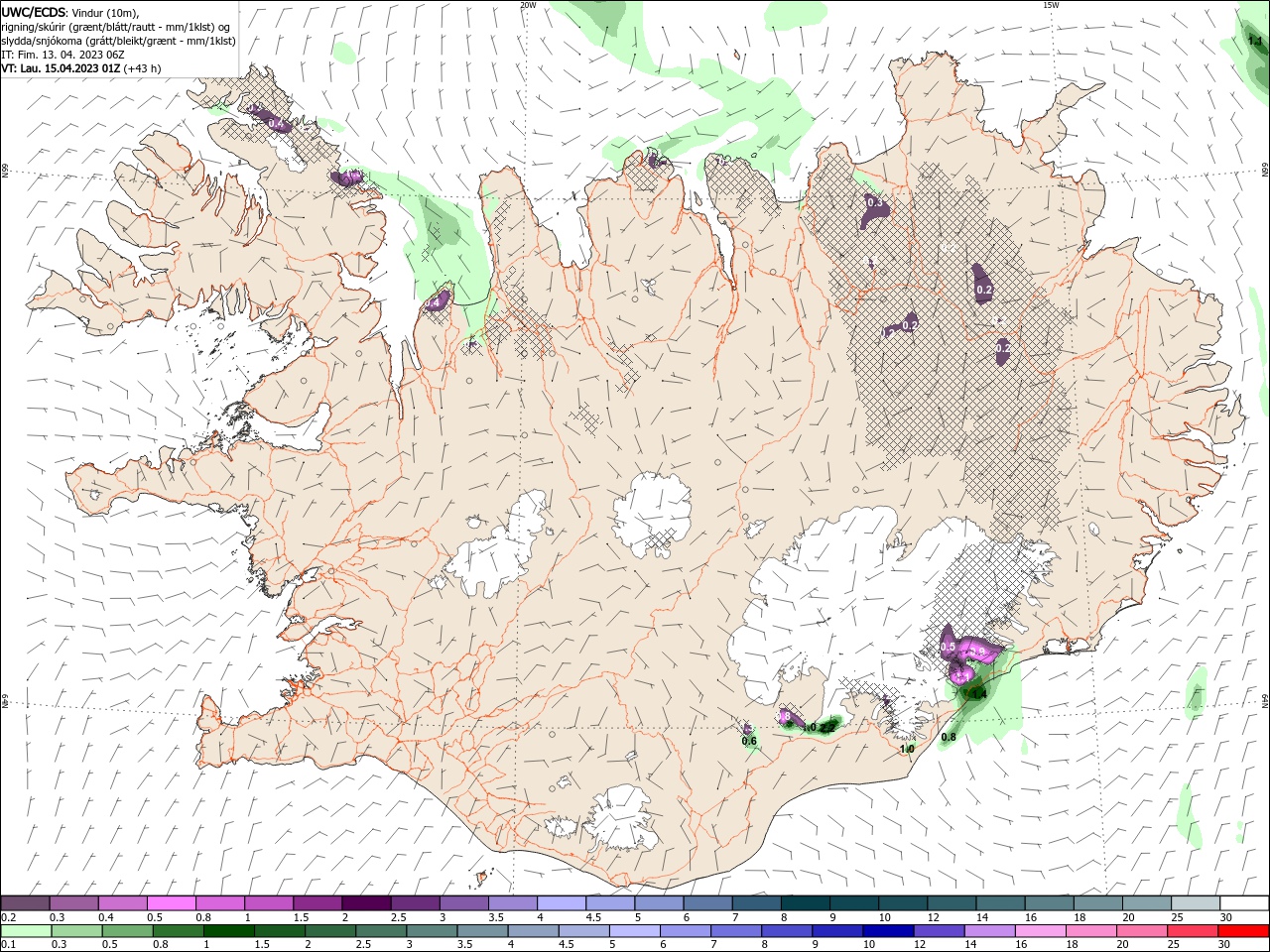This screenshot has width=1270, height=952.
Task: Select the lower legend swatch starting at 14
Action: click(x=990, y=930)
